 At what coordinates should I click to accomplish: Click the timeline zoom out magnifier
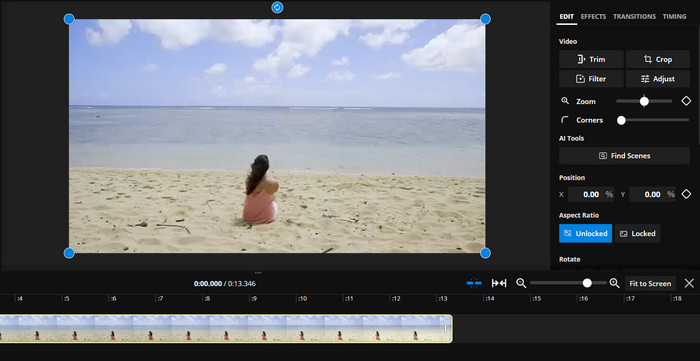coord(521,283)
